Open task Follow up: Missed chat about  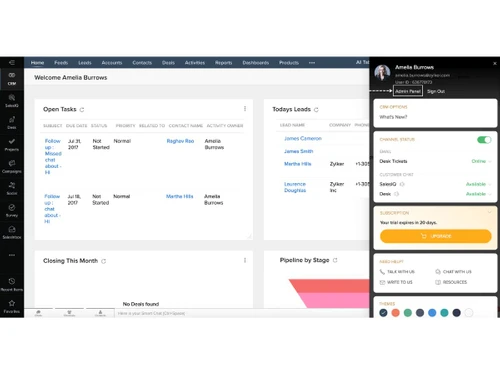click(x=53, y=157)
